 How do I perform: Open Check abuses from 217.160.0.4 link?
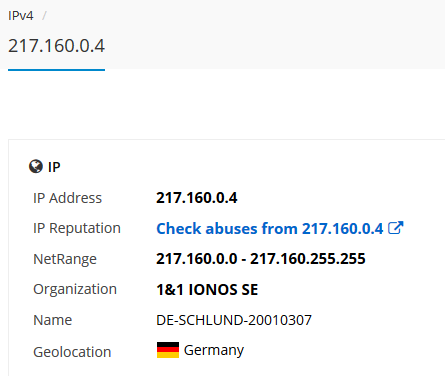270,229
